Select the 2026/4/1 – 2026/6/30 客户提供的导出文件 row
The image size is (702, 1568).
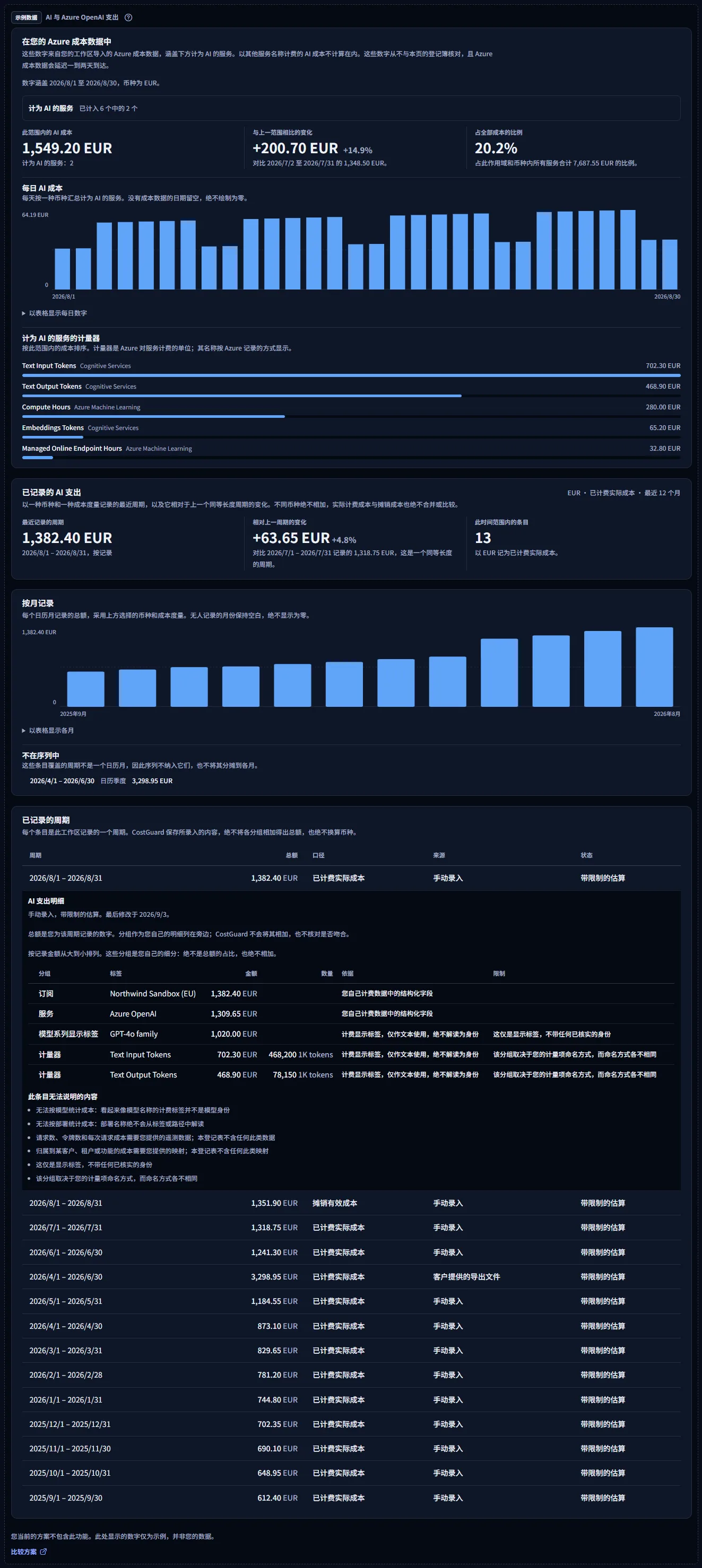(x=351, y=1276)
